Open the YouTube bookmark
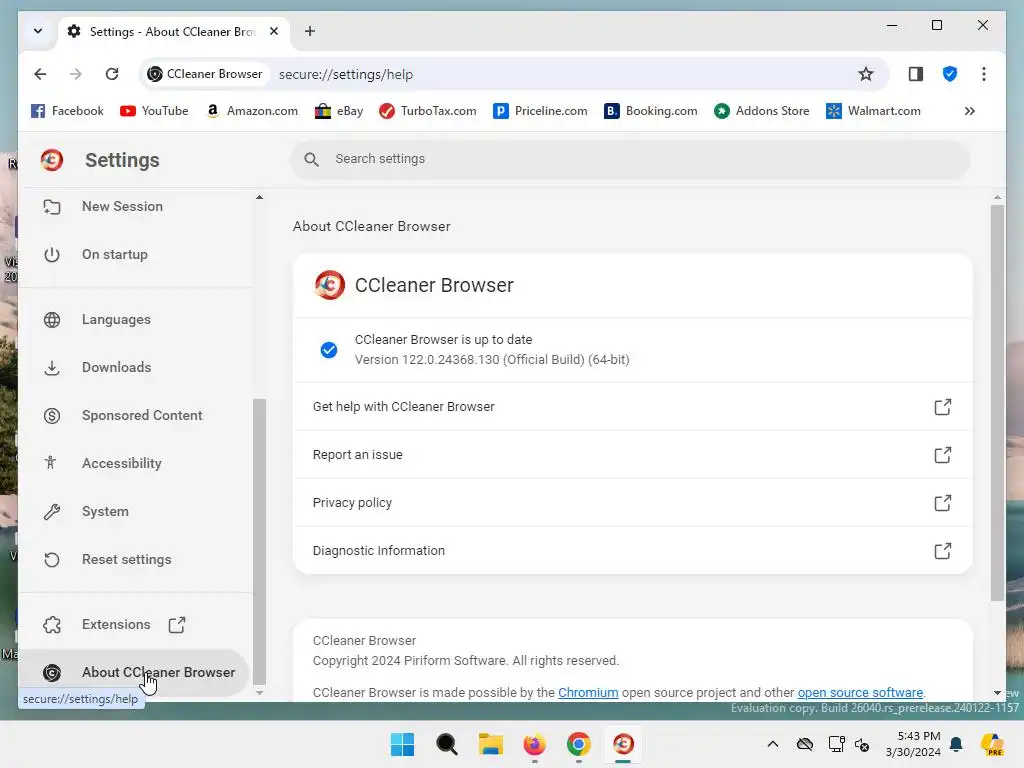Screen dimensions: 1024x768 point(154,111)
